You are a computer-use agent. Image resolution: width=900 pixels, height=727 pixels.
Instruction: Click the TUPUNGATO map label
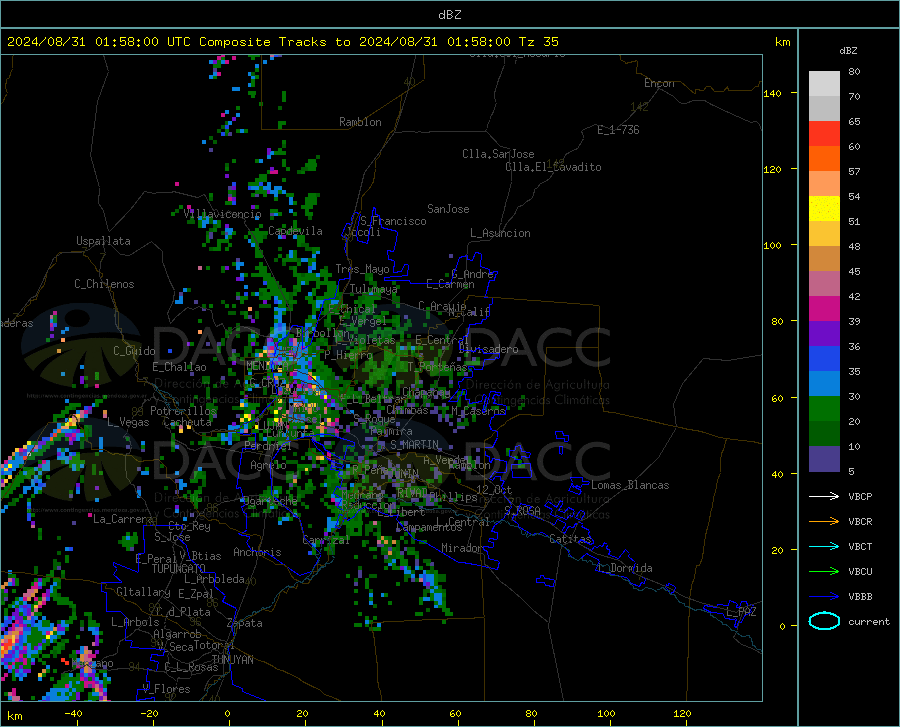tap(179, 569)
